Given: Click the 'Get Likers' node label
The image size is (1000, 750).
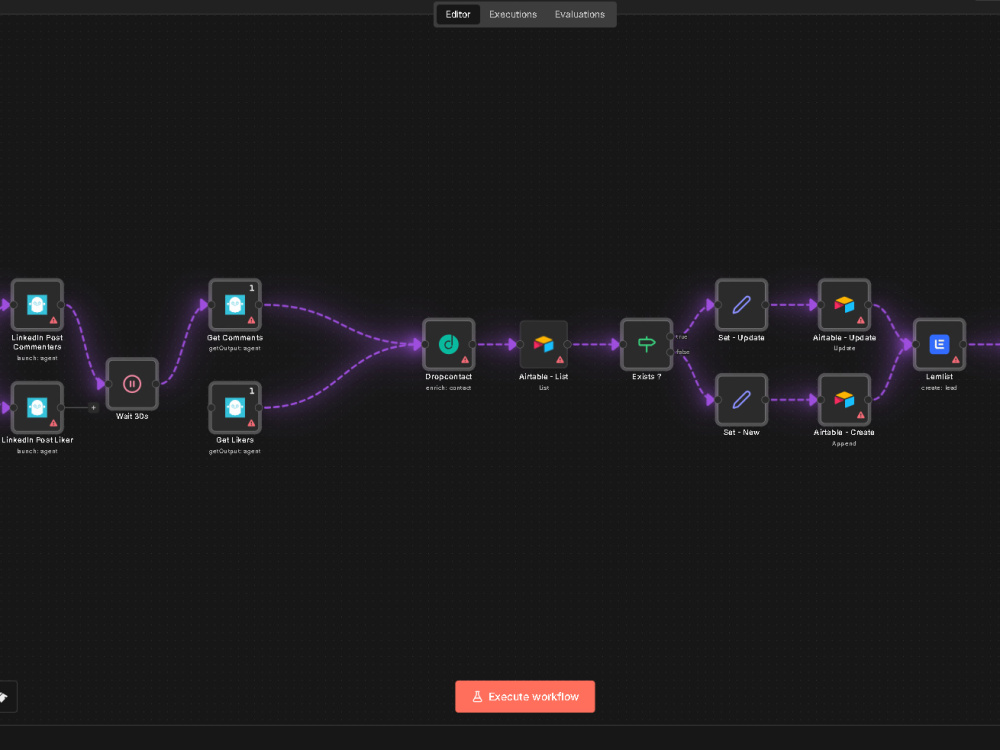Looking at the screenshot, I should click(x=235, y=440).
